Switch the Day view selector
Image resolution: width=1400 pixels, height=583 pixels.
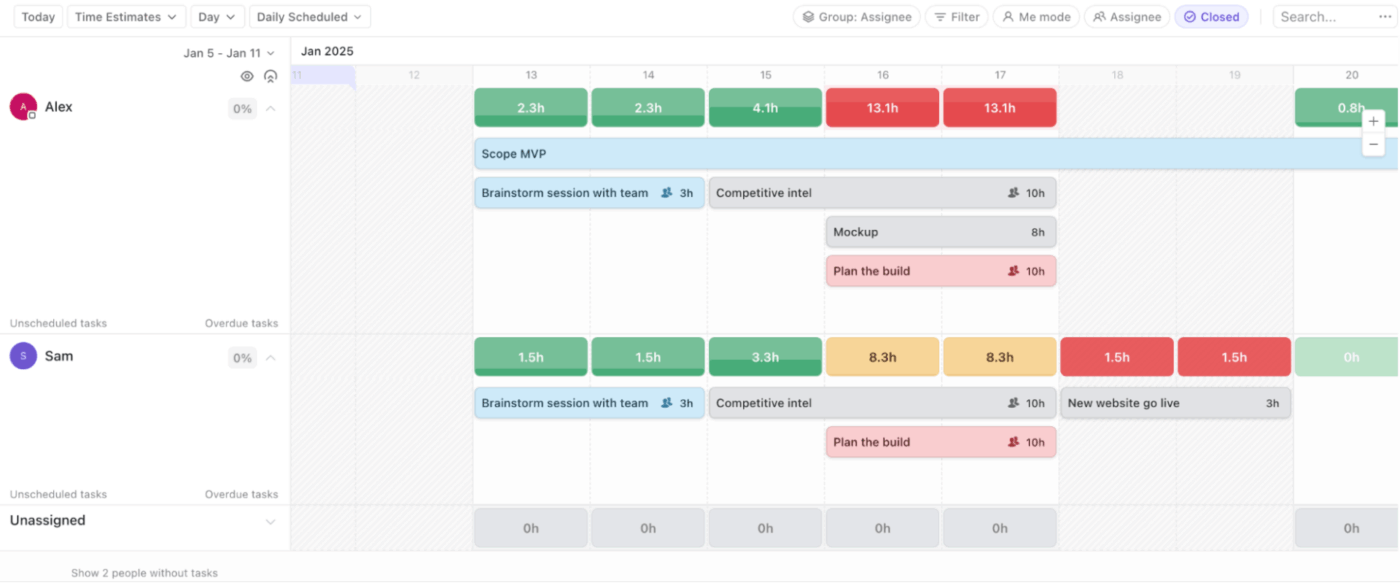[x=217, y=16]
